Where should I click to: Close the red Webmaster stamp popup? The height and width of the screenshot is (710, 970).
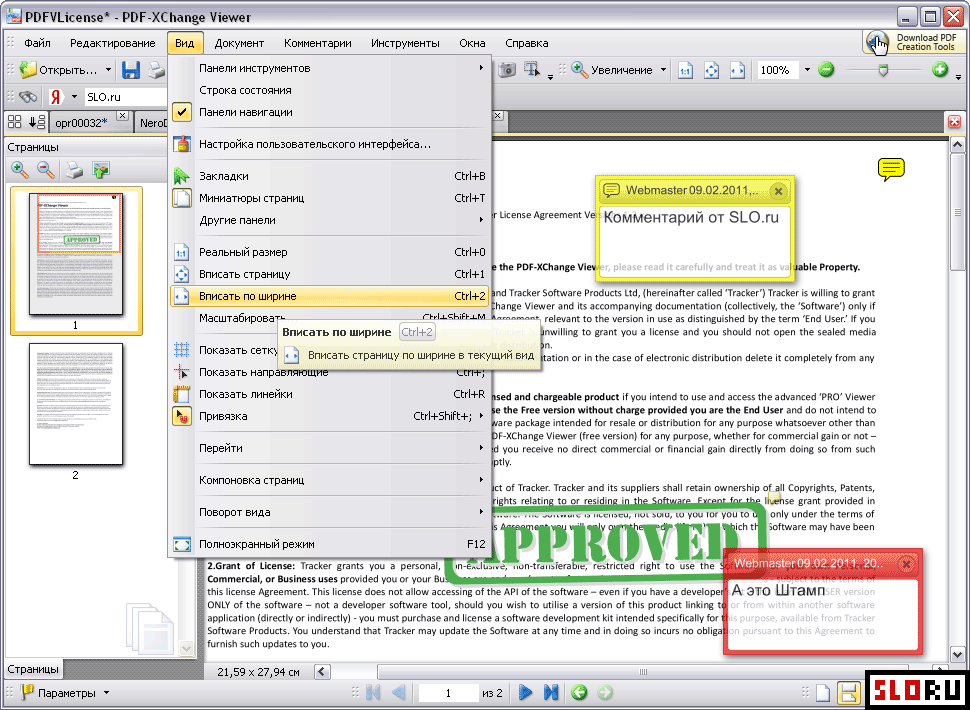(x=906, y=564)
